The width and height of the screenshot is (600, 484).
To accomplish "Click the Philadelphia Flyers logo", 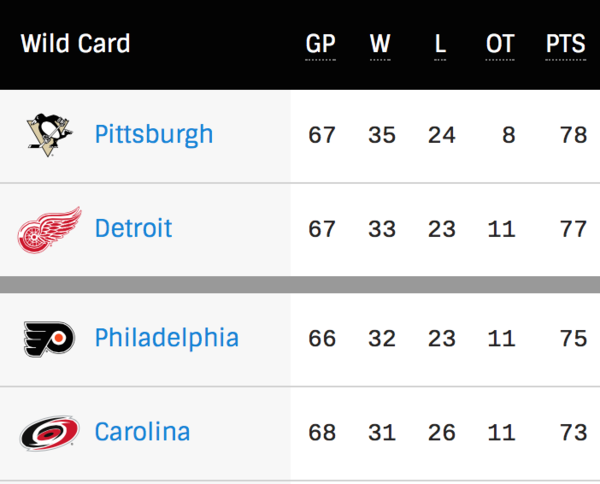I will [49, 339].
